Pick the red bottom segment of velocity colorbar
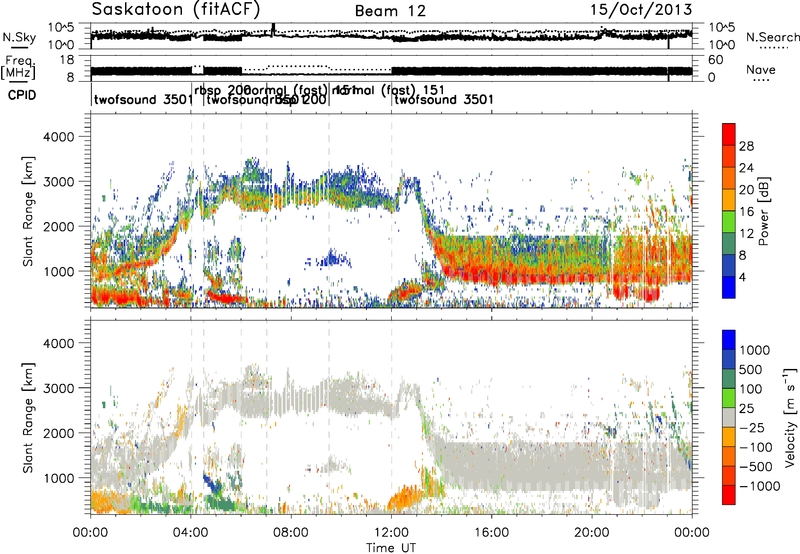The height and width of the screenshot is (554, 800). pos(729,495)
